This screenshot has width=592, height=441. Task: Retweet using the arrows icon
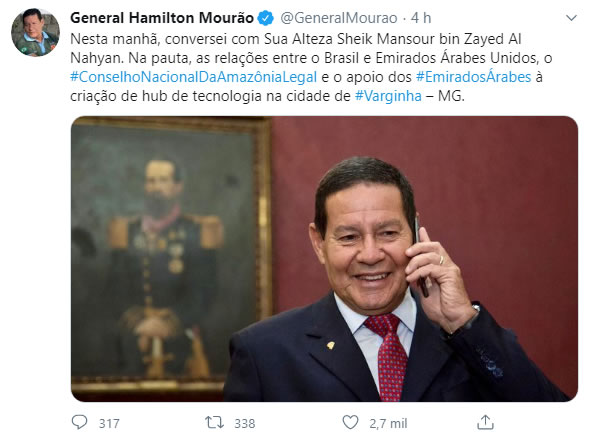click(x=214, y=422)
